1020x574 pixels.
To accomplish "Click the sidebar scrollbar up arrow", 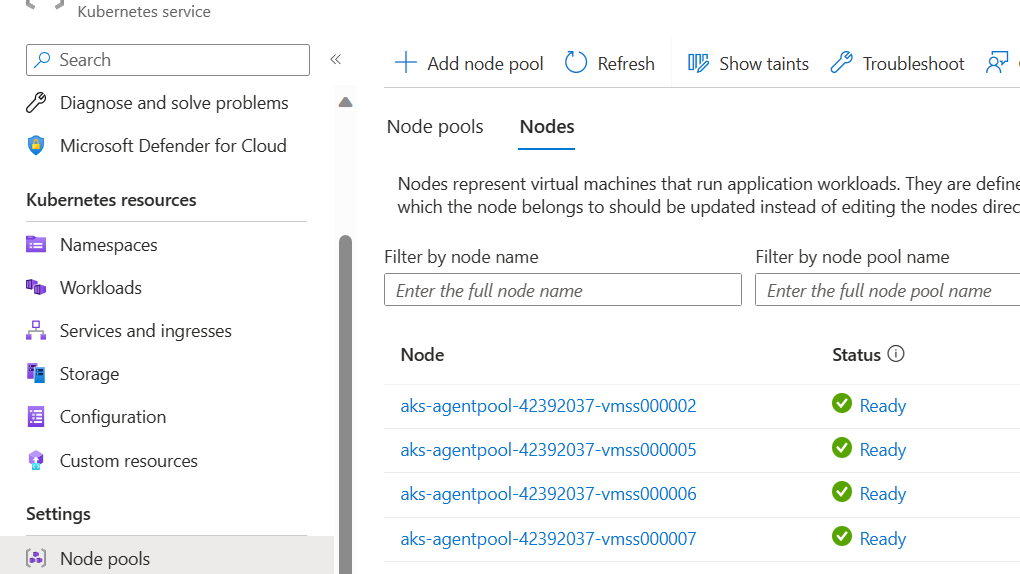I will 345,102.
